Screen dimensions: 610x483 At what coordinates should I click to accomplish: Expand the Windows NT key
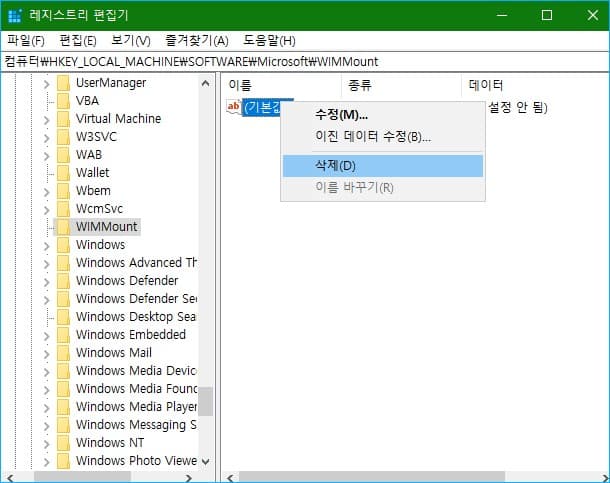[47, 443]
